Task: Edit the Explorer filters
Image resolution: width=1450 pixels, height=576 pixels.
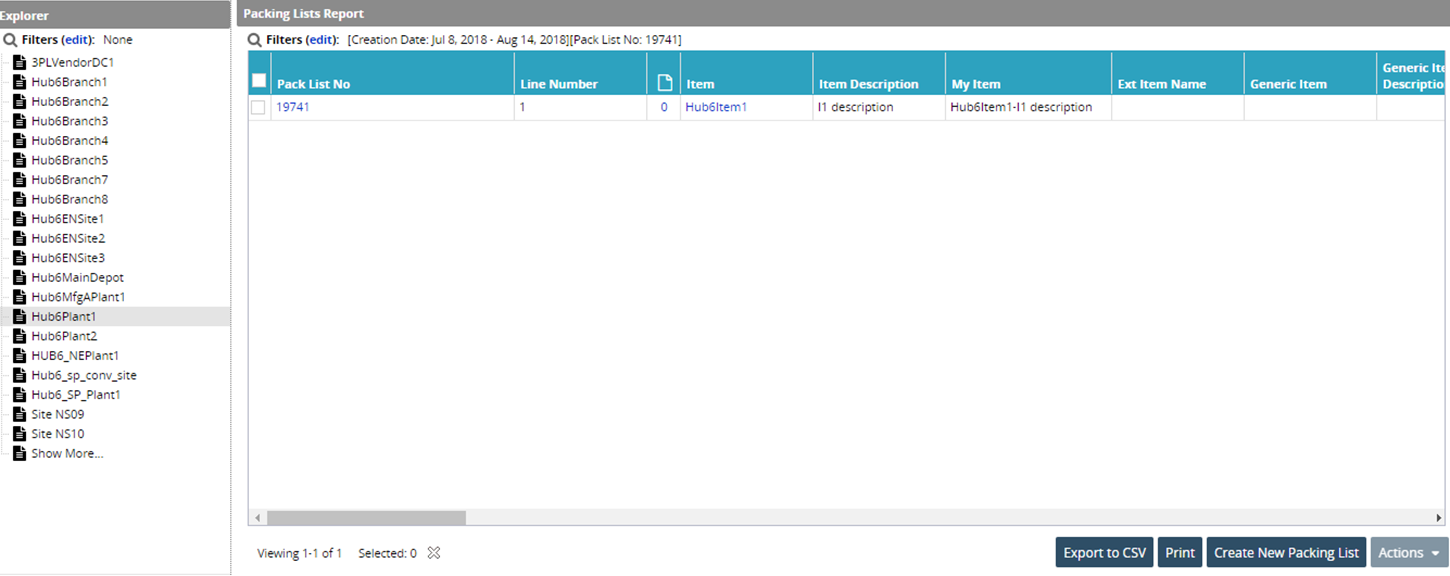Action: pyautogui.click(x=78, y=40)
